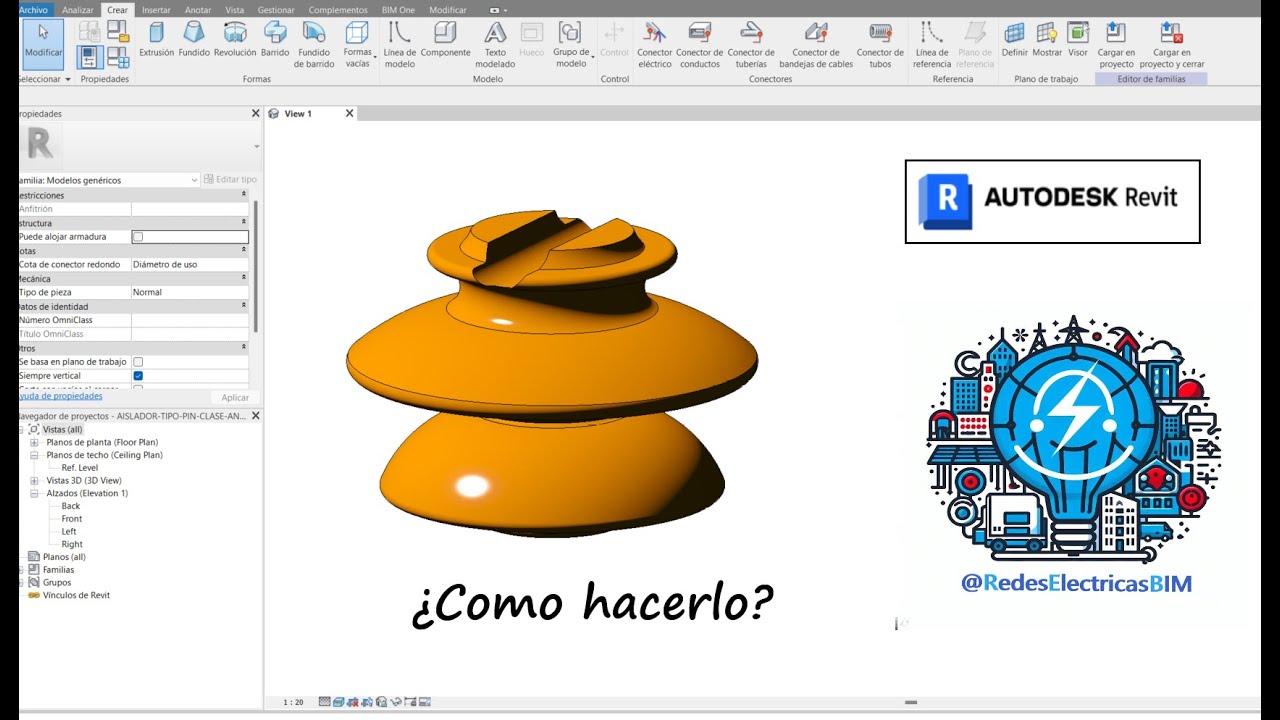Select Conector de conductos tool
The image size is (1280, 720).
pos(700,45)
